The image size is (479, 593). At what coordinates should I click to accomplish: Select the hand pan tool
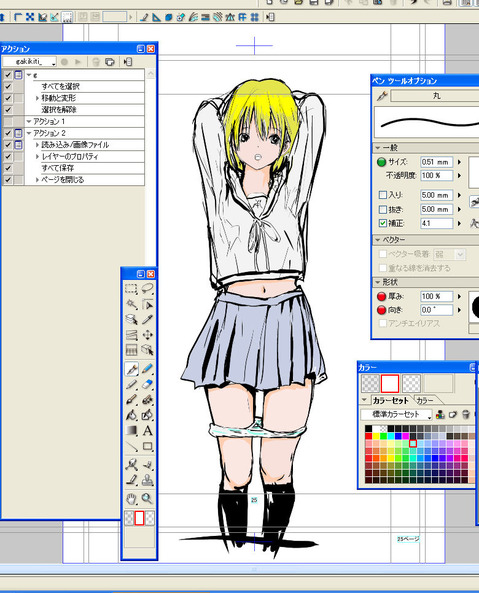(x=131, y=498)
